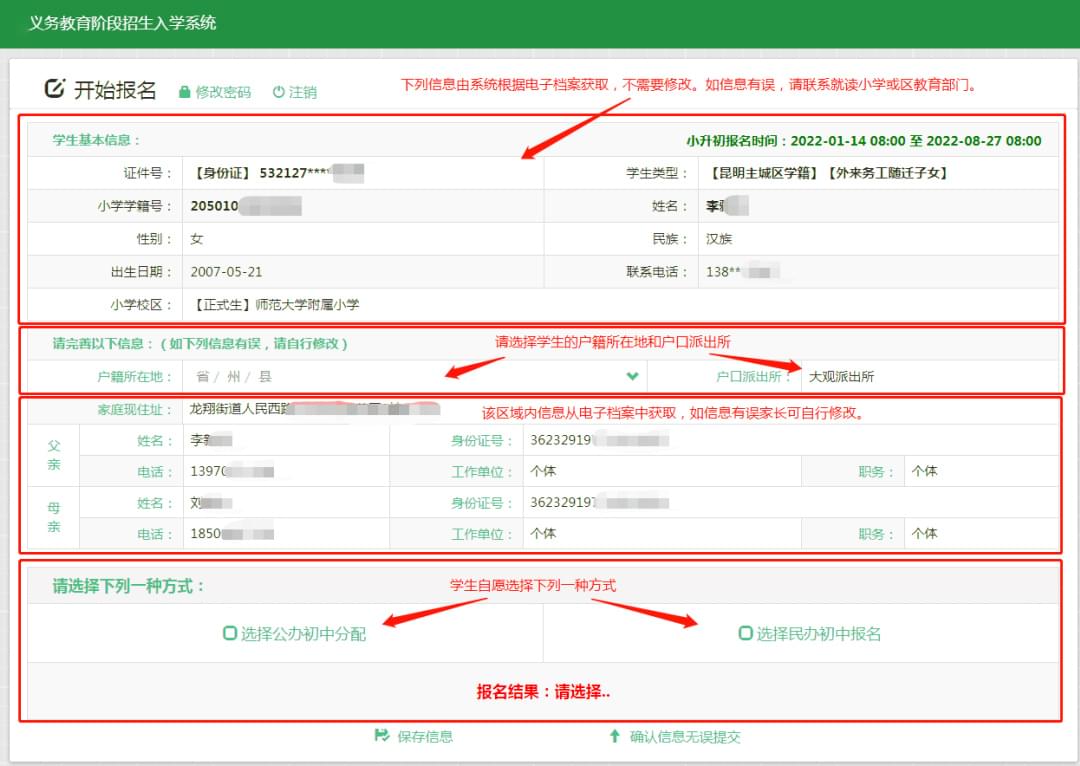Click the lock icon for 修改密码
The width and height of the screenshot is (1080, 766).
pyautogui.click(x=184, y=92)
